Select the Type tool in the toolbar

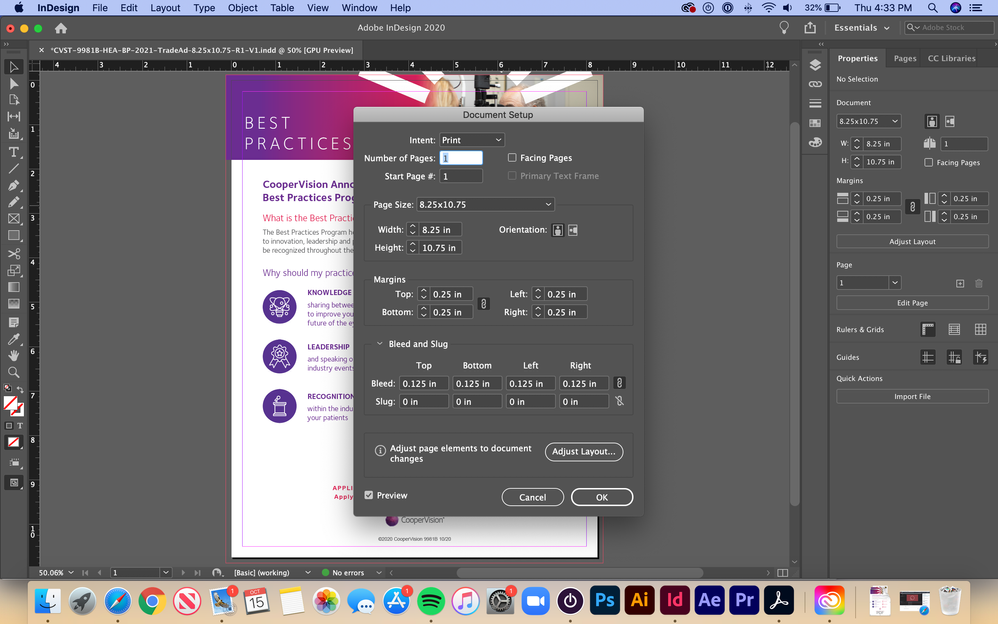point(13,152)
